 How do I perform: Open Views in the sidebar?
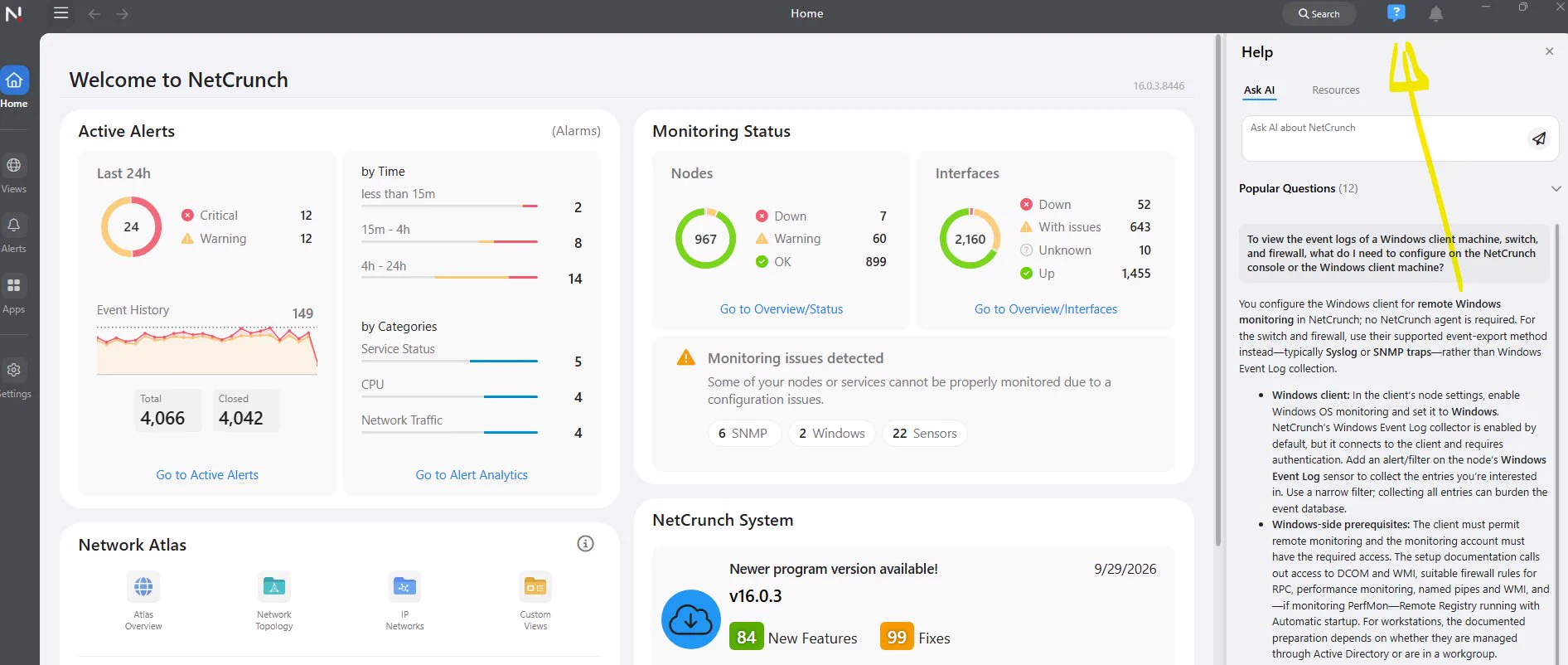point(14,174)
